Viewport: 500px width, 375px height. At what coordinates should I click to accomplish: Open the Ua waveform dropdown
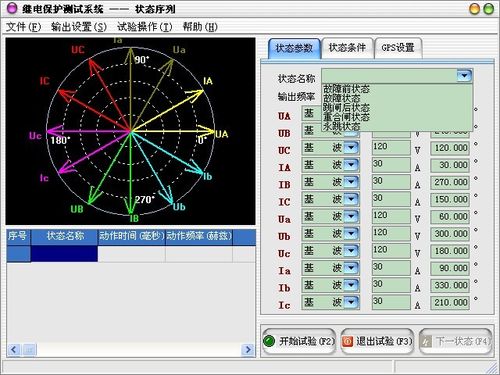[351, 217]
